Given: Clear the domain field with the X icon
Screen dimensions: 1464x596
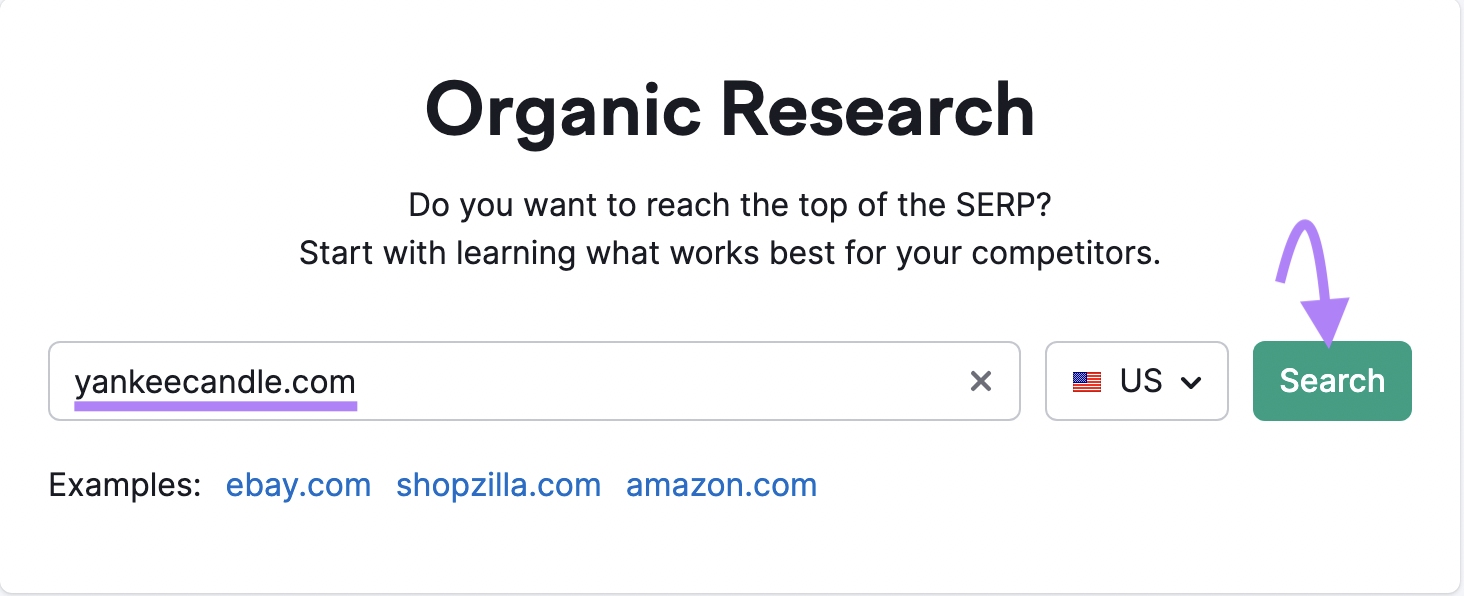Looking at the screenshot, I should point(981,381).
